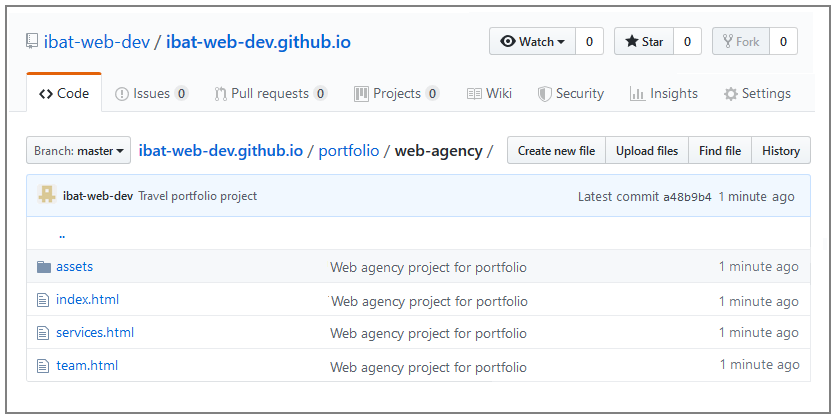This screenshot has height=418, width=840.
Task: Click the team.html file icon
Action: (x=43, y=367)
